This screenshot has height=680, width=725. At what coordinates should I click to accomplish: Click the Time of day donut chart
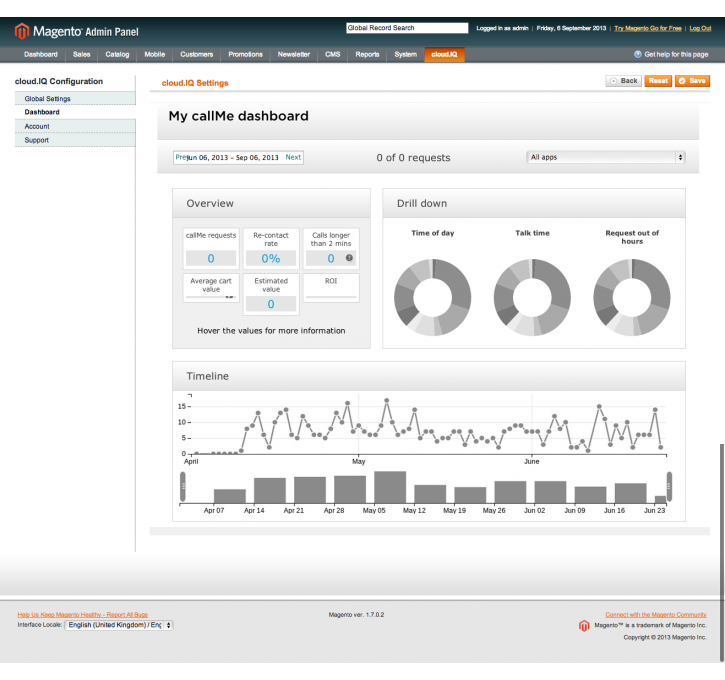[x=433, y=297]
